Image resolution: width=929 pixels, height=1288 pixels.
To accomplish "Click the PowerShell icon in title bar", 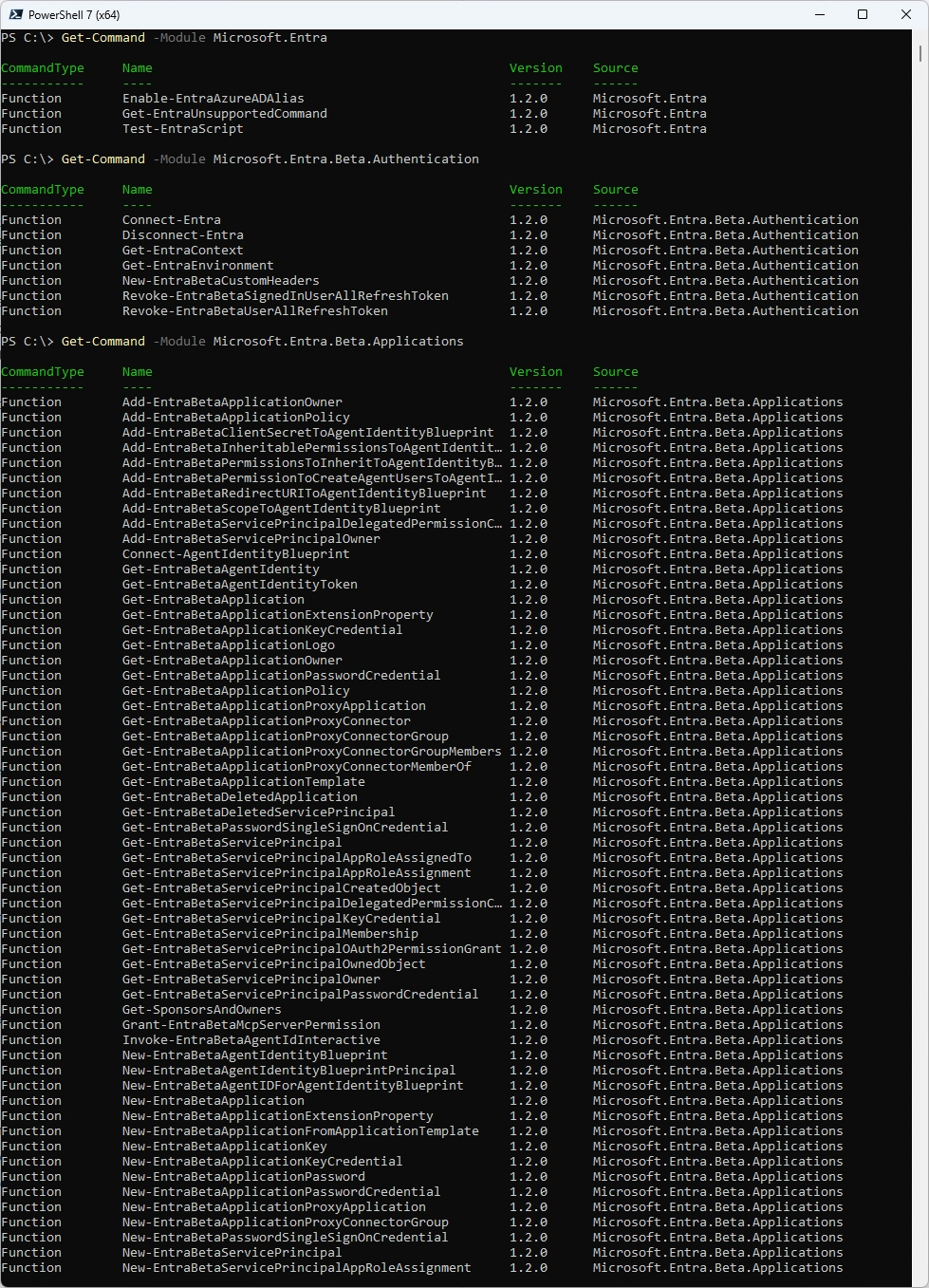I will click(x=15, y=14).
